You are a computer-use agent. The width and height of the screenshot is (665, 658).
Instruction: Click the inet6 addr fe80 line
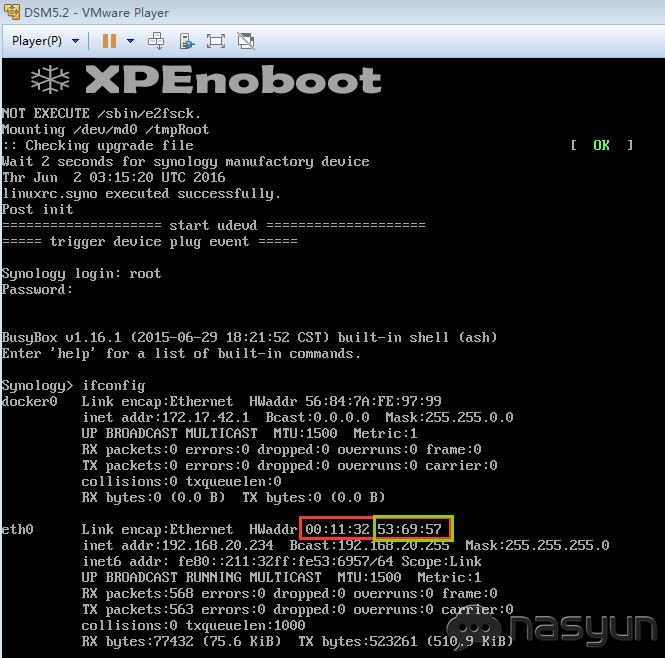282,561
